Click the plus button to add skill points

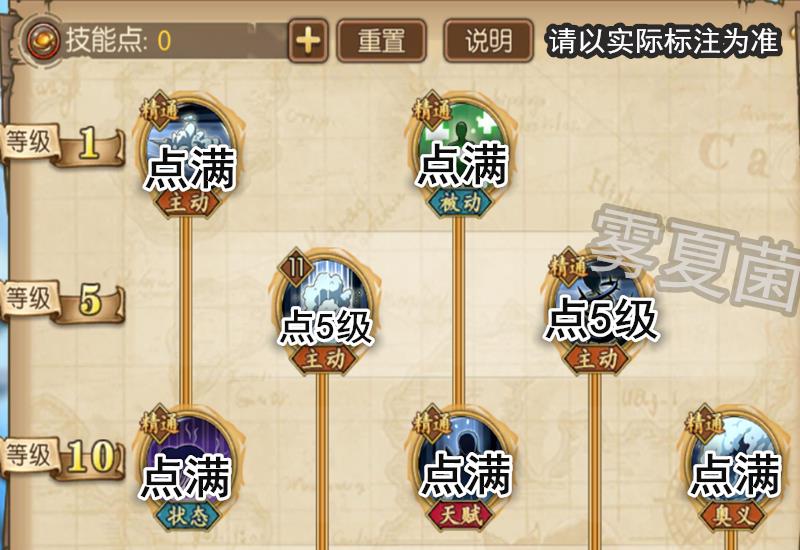coord(308,40)
